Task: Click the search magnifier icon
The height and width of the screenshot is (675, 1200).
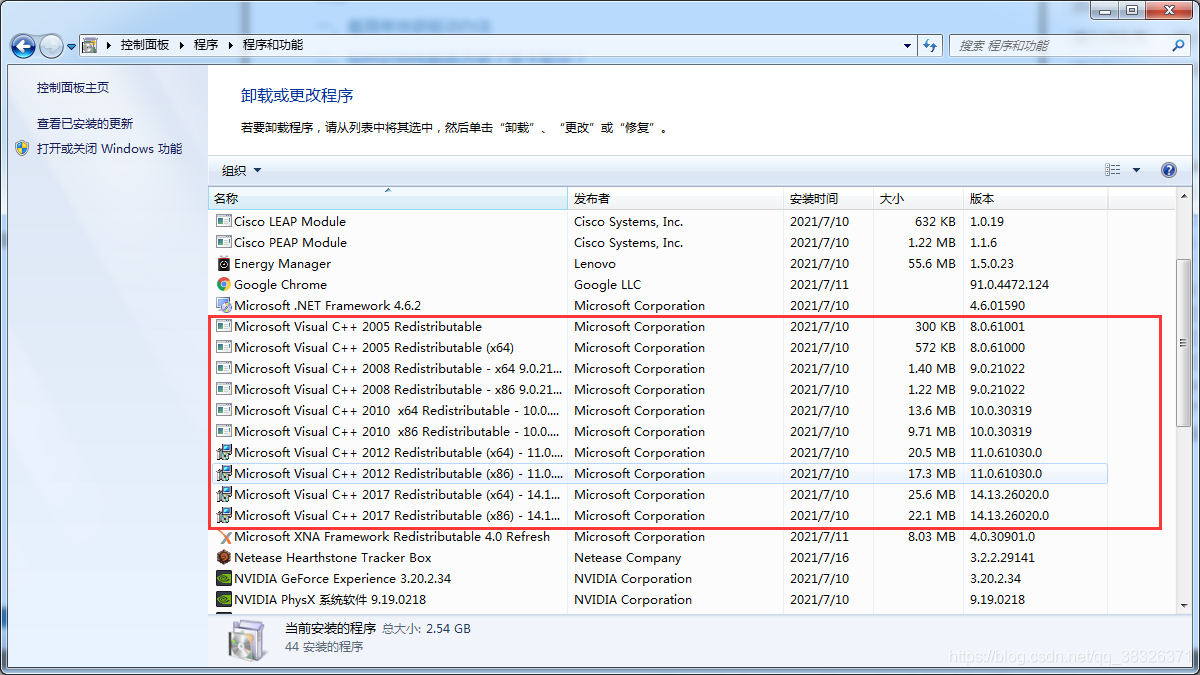Action: click(1178, 45)
